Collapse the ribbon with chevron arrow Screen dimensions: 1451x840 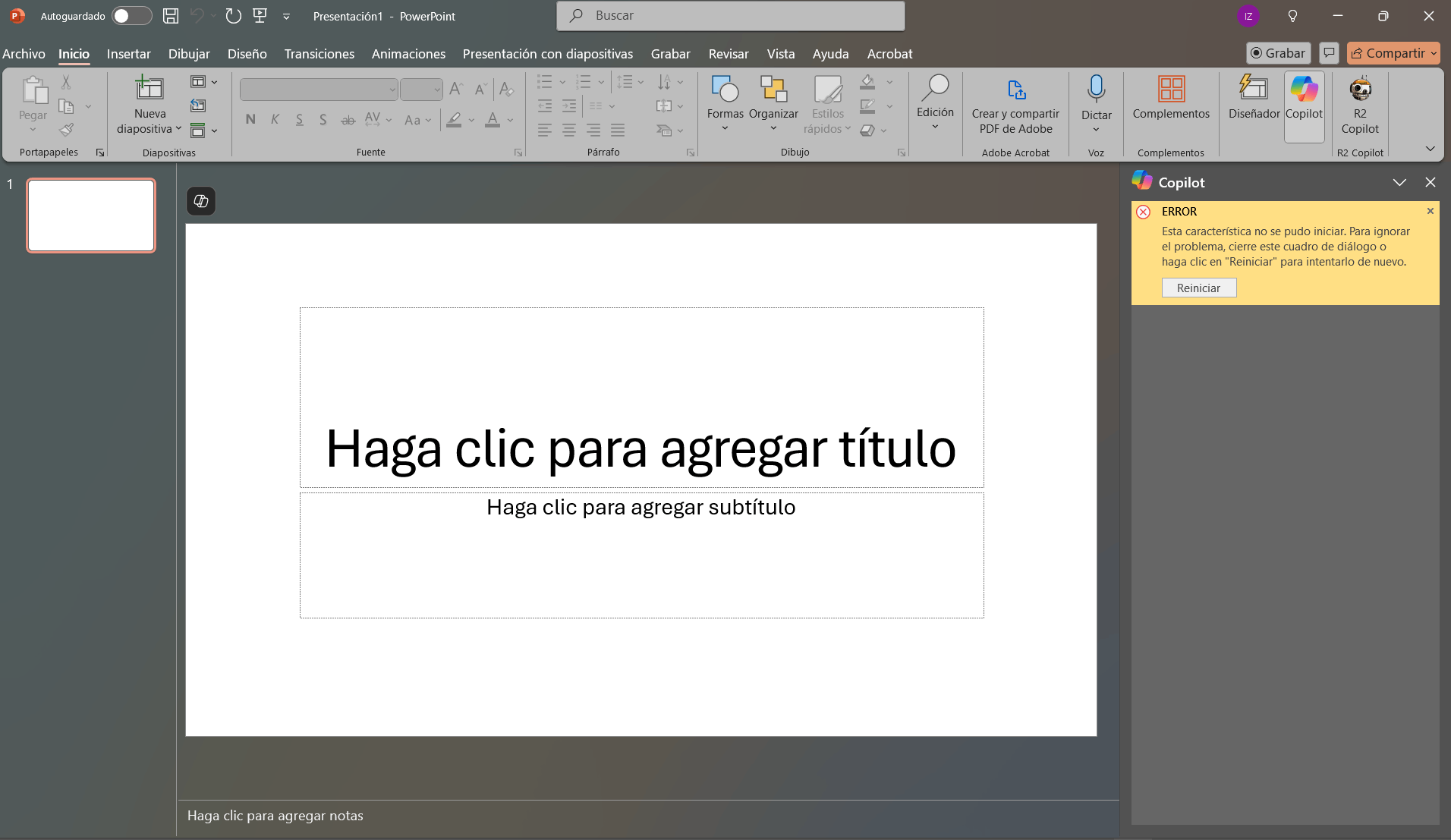pos(1430,149)
